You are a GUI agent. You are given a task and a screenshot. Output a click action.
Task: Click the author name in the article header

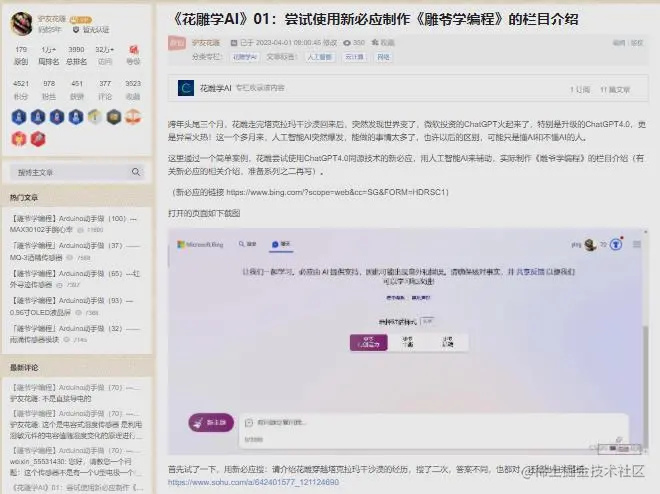[206, 43]
